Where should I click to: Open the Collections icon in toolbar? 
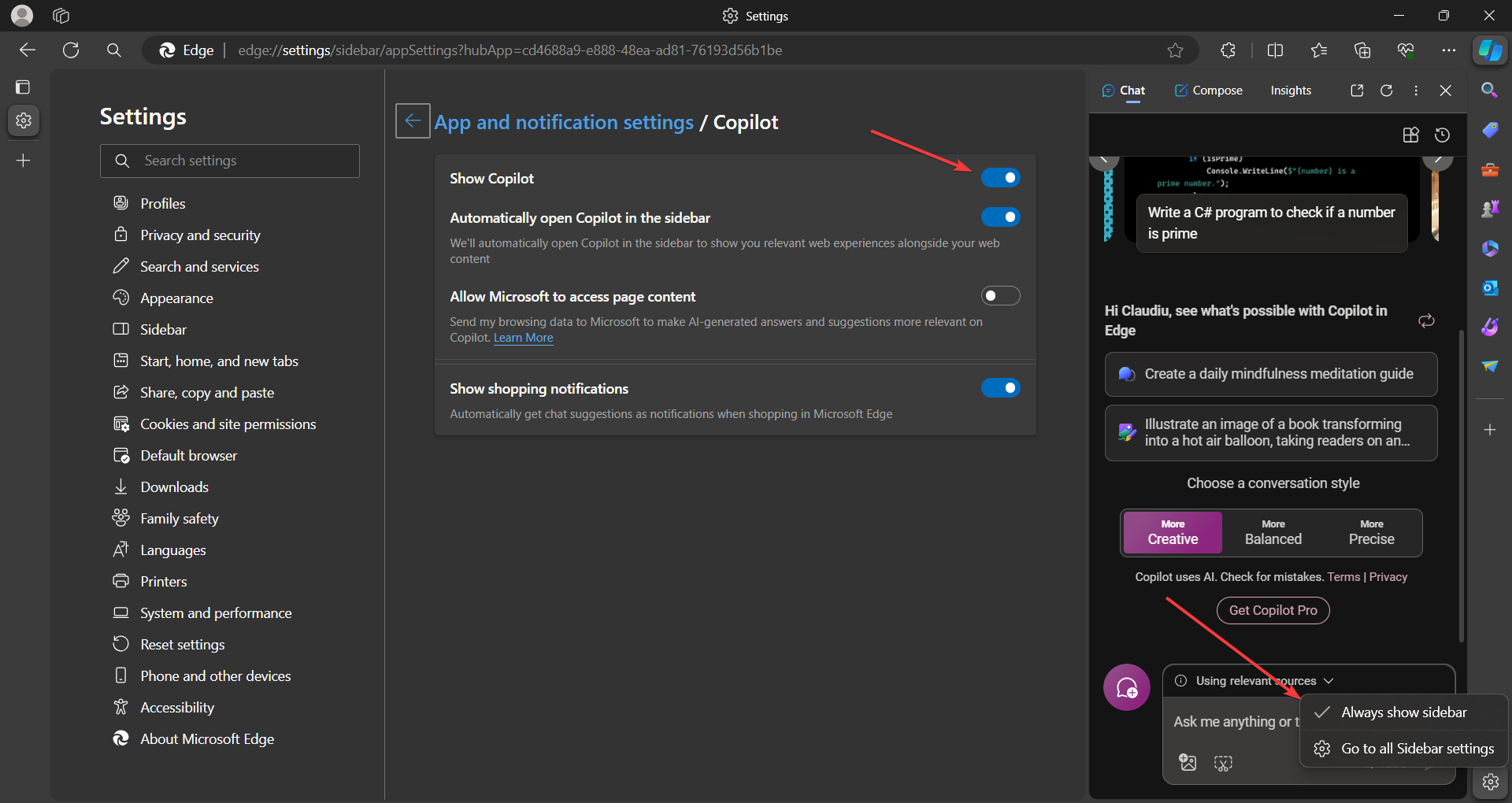(x=1362, y=50)
